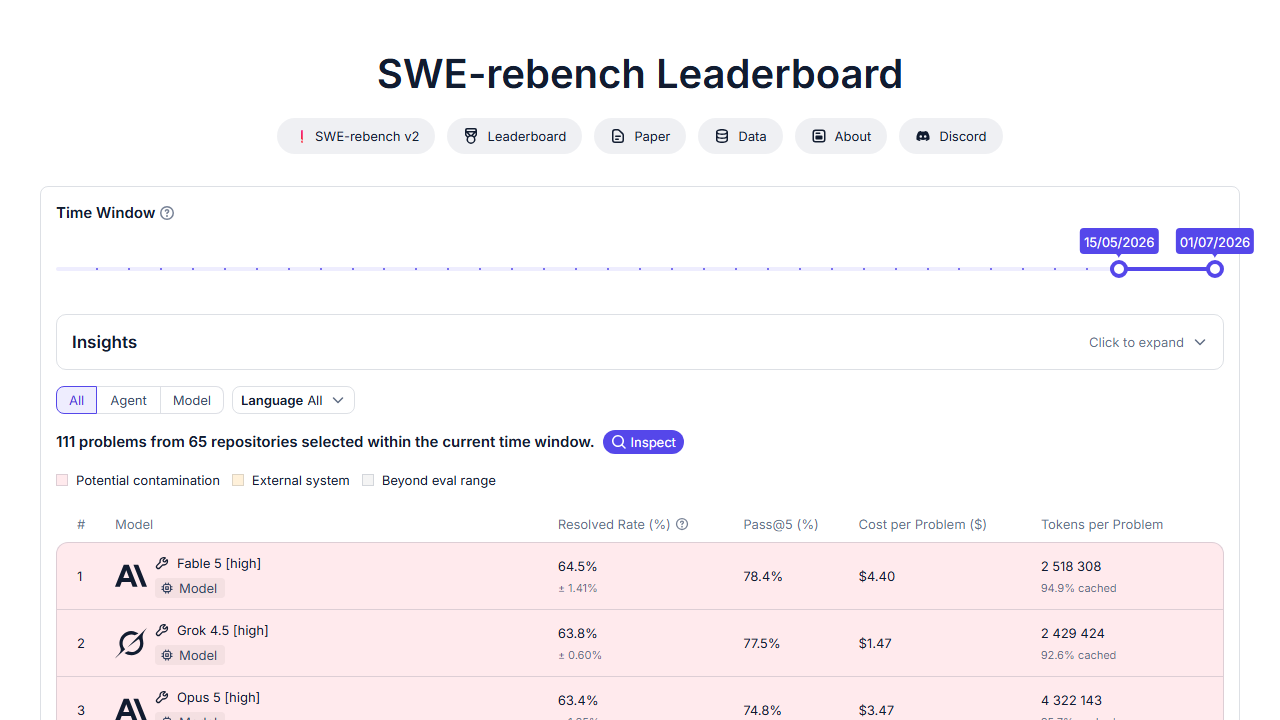Toggle the External system legend box
This screenshot has width=1280, height=720.
(238, 480)
